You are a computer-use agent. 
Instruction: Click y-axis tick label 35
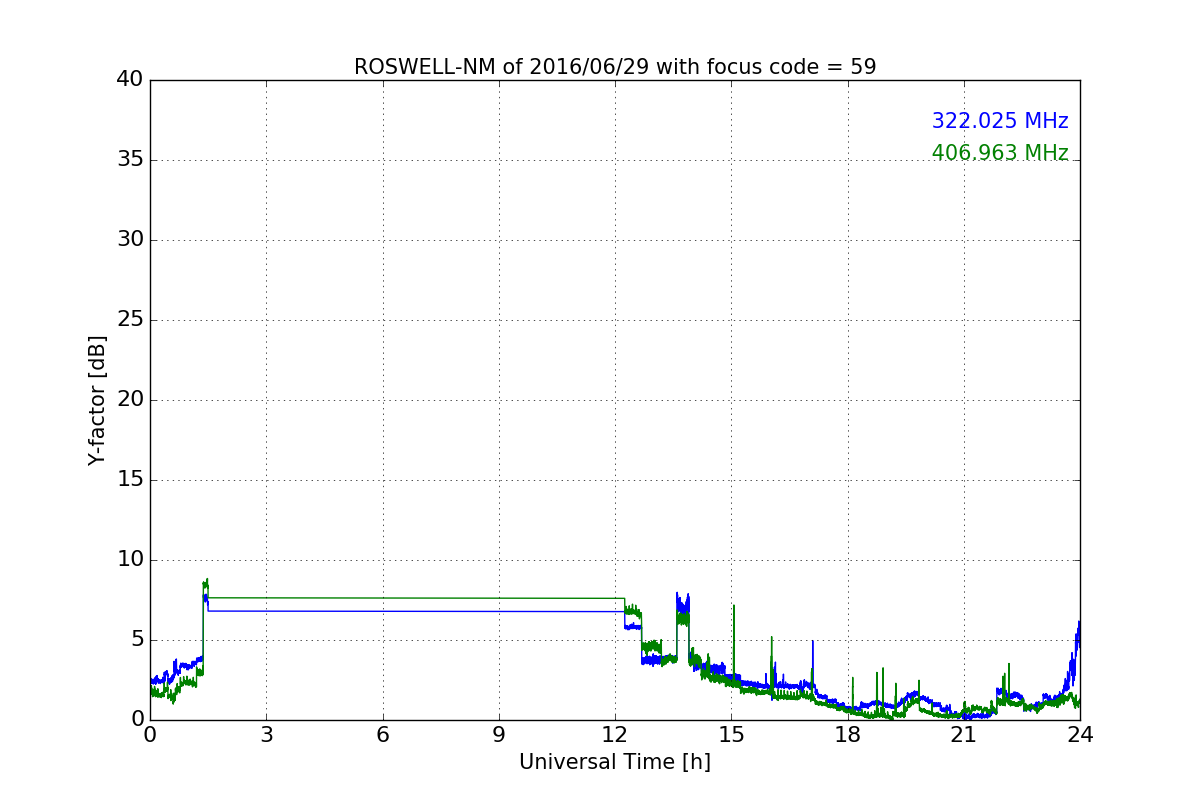click(130, 160)
